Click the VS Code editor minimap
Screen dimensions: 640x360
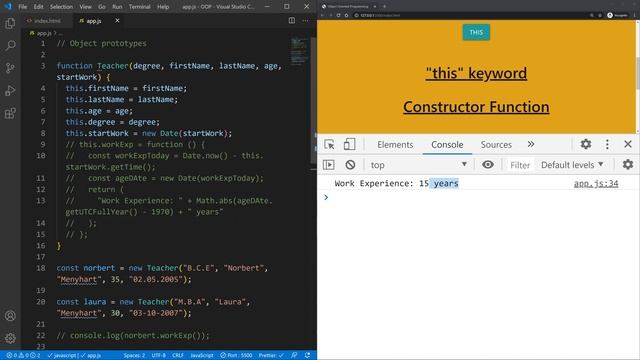pos(300,51)
